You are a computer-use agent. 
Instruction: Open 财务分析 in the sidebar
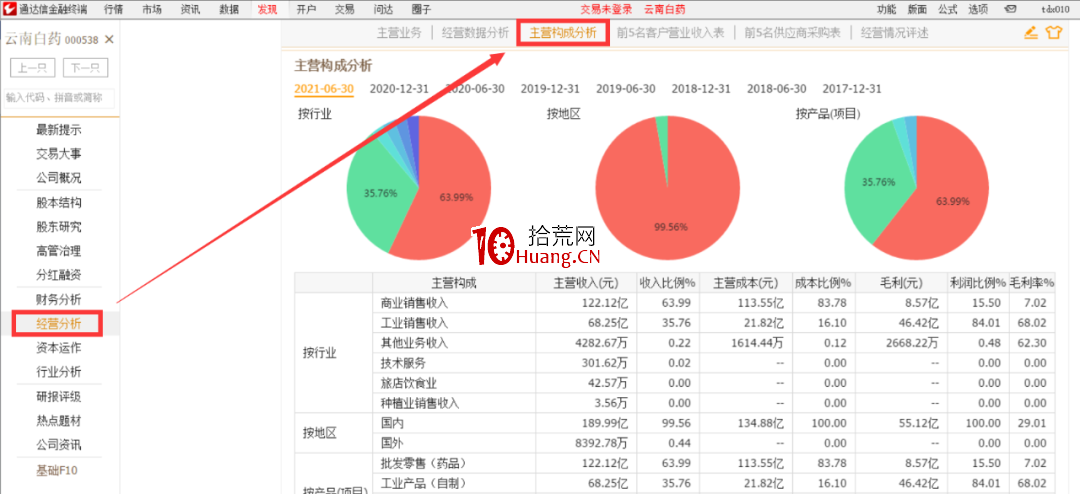59,299
